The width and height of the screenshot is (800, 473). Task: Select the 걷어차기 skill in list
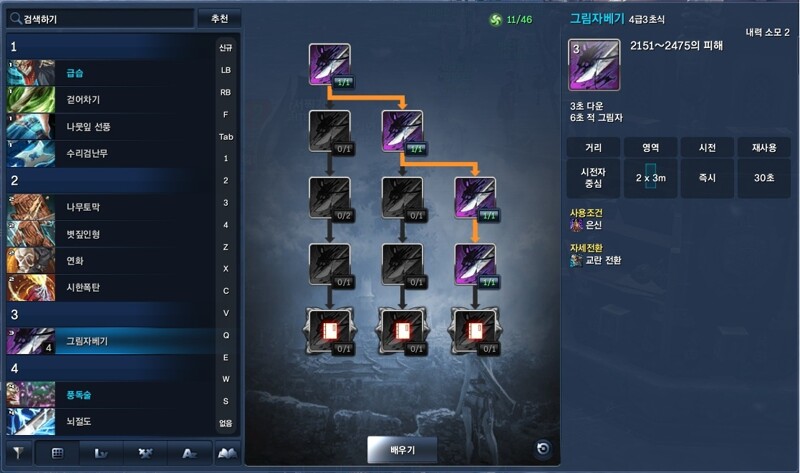point(110,99)
